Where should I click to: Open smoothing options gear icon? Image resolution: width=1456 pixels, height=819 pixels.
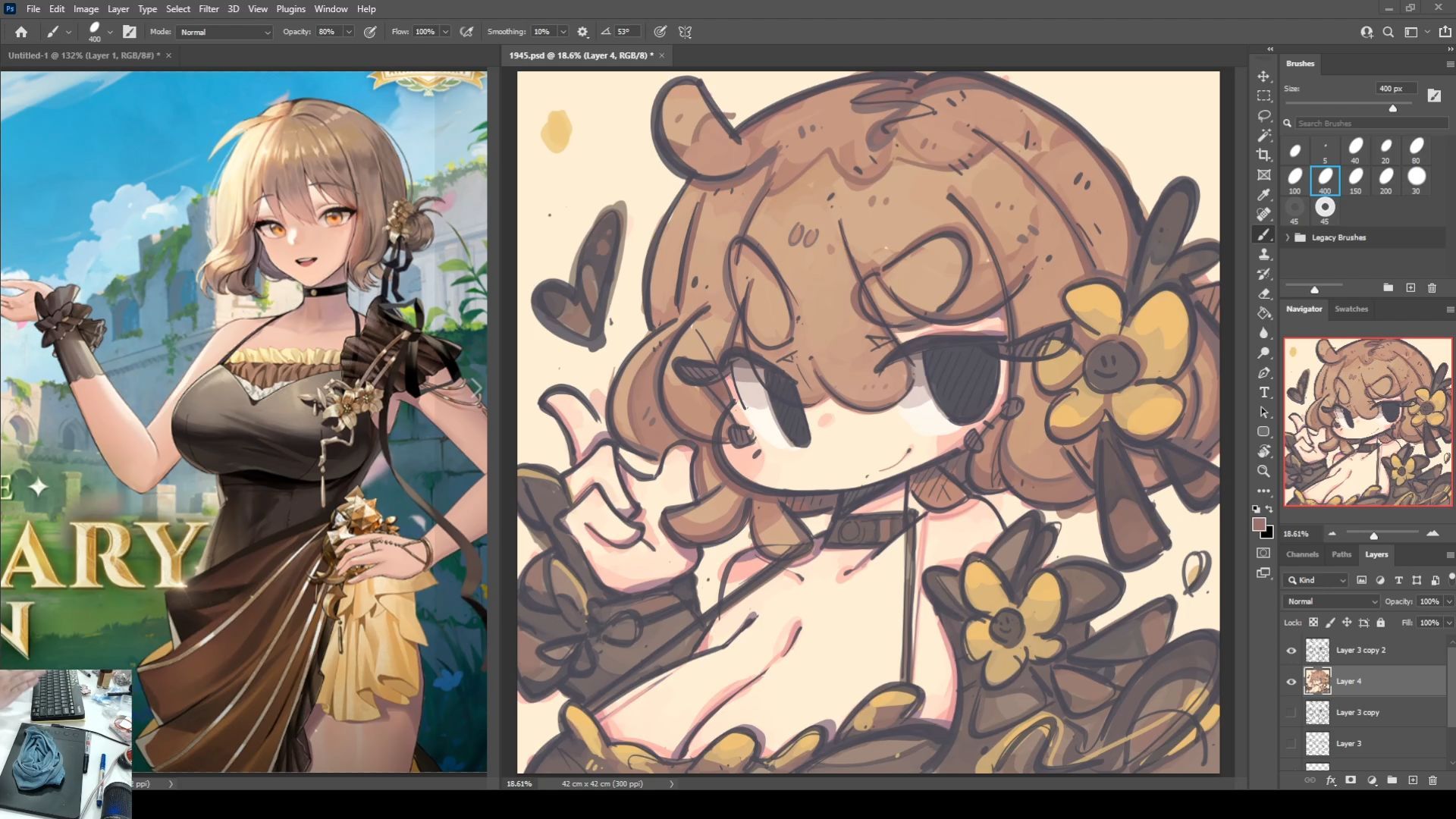pyautogui.click(x=582, y=32)
